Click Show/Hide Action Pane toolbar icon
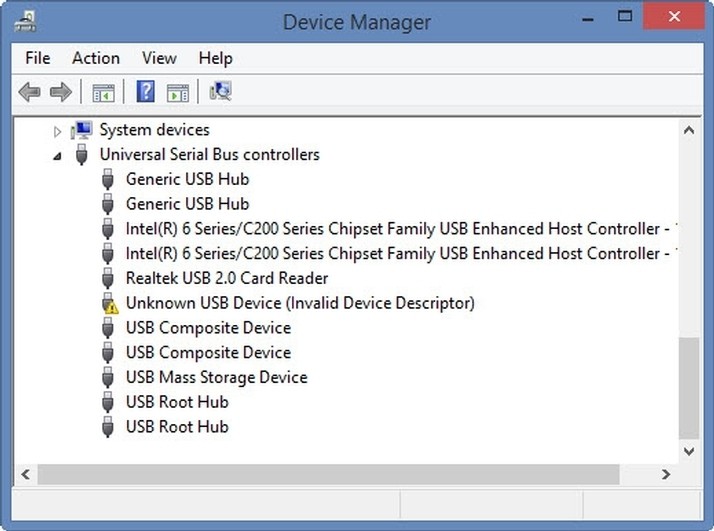Screen dimensions: 714x531 pos(178,92)
